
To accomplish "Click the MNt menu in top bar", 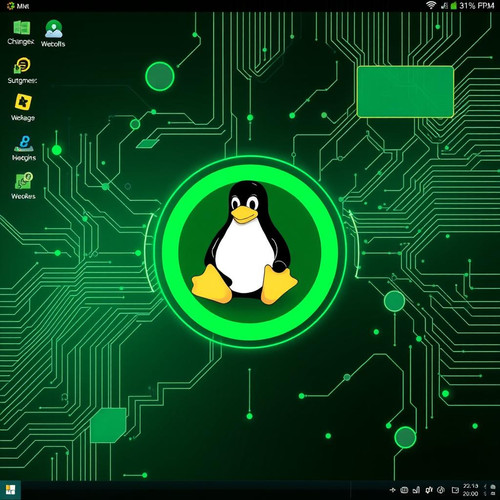I will coord(19,6).
